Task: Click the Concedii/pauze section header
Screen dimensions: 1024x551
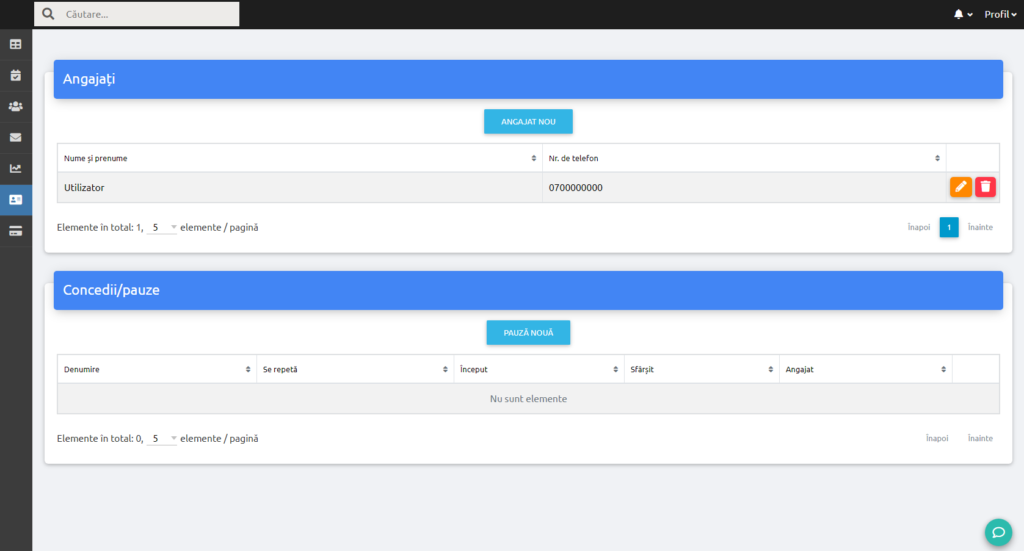Action: 528,290
